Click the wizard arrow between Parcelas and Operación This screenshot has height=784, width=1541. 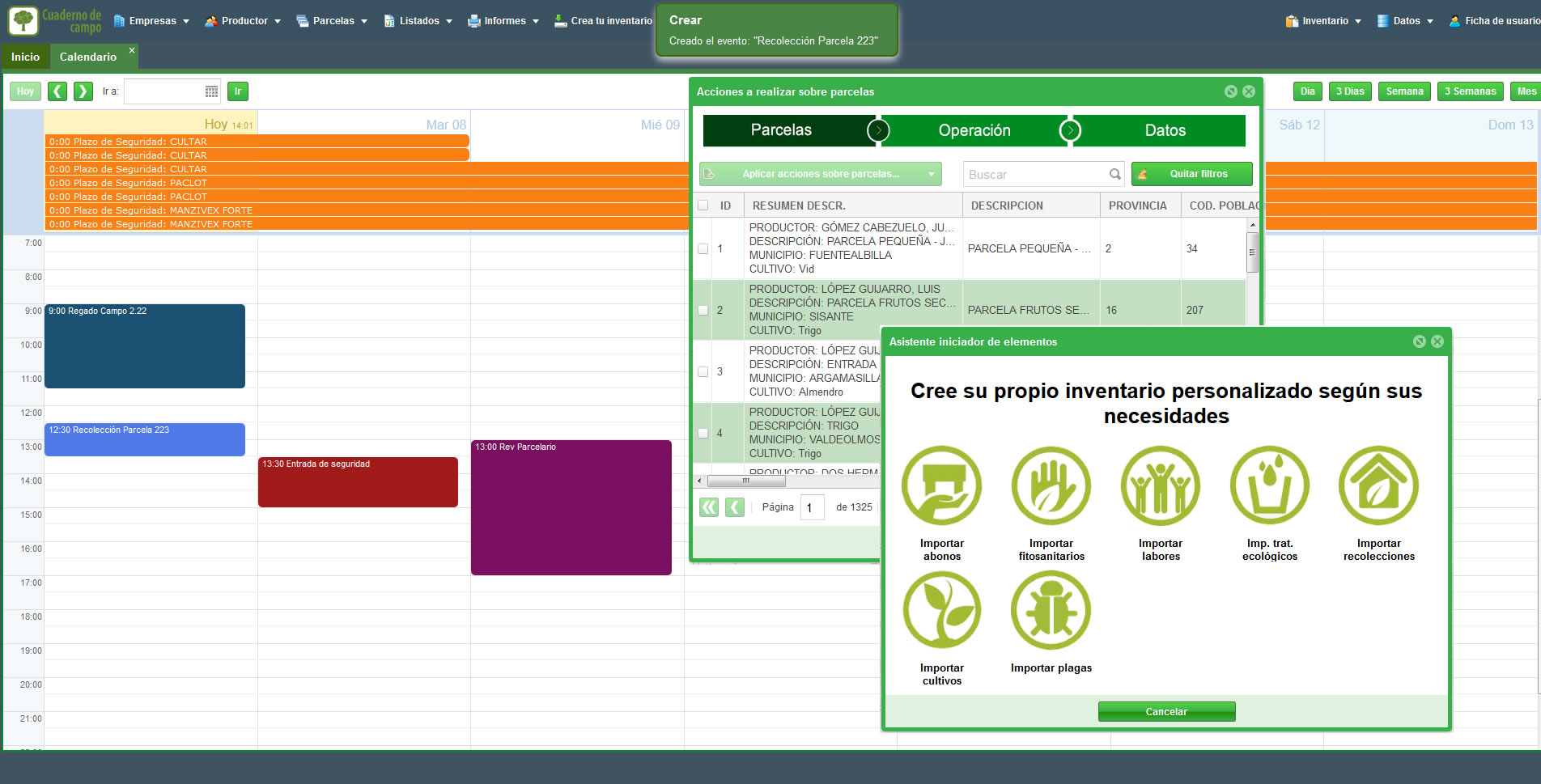coord(878,130)
